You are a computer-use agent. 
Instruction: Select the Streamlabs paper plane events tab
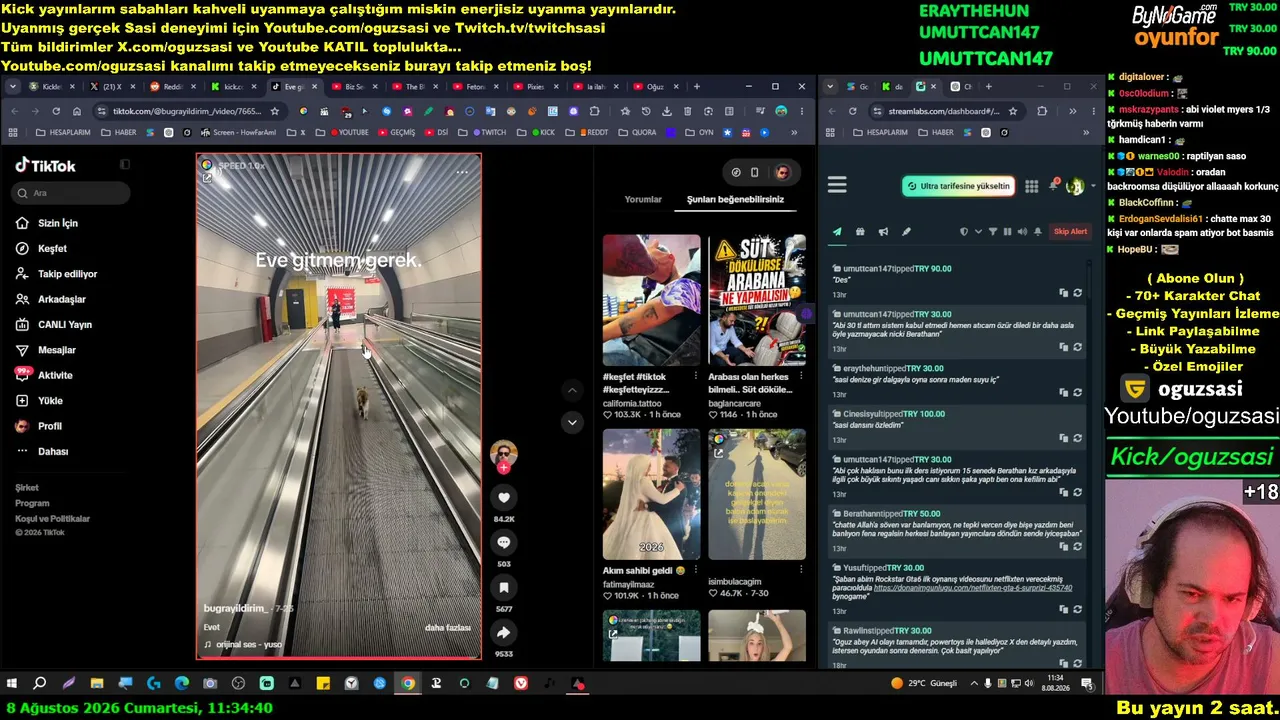837,232
